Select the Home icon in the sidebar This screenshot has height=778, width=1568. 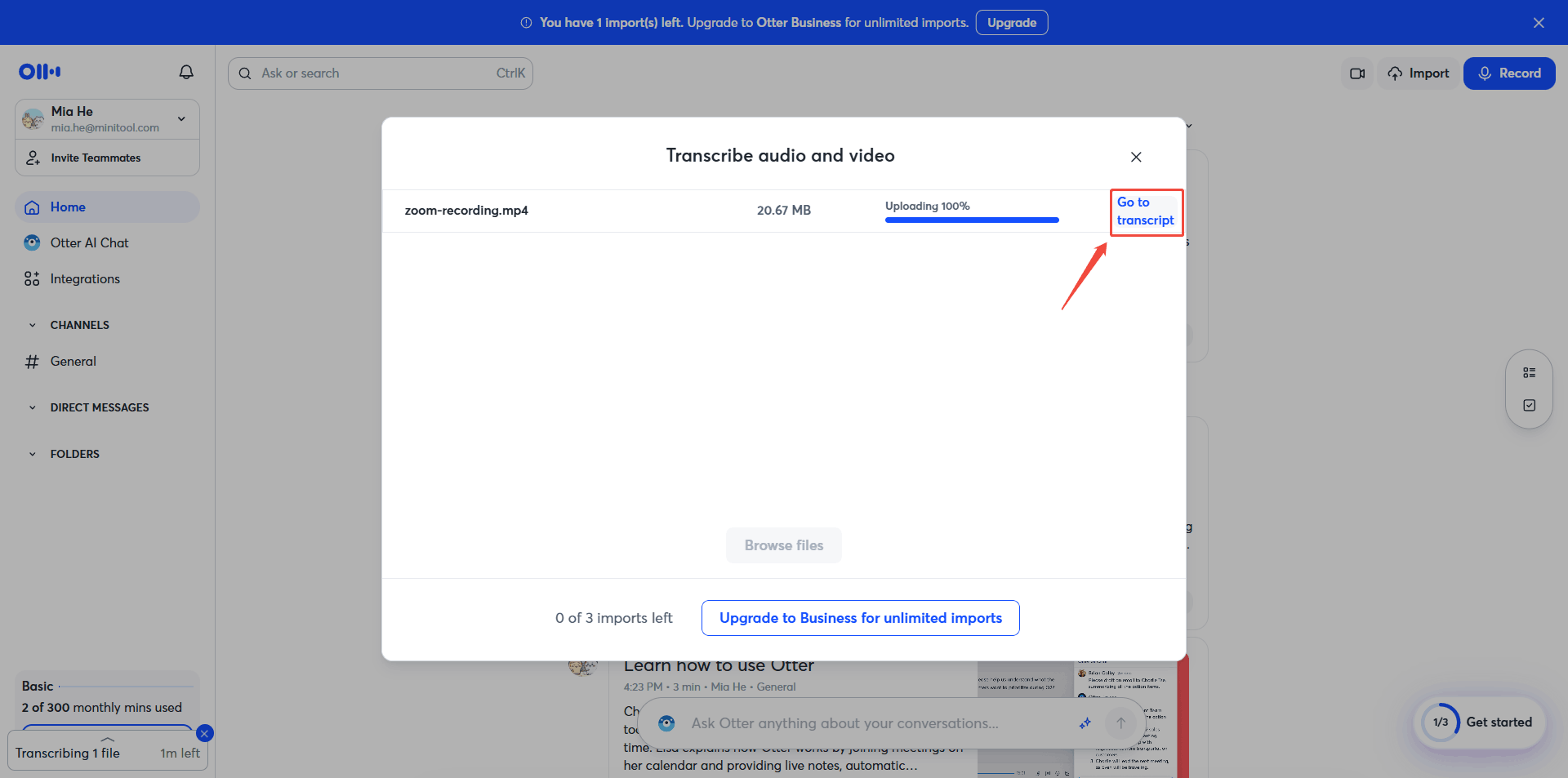(x=32, y=207)
